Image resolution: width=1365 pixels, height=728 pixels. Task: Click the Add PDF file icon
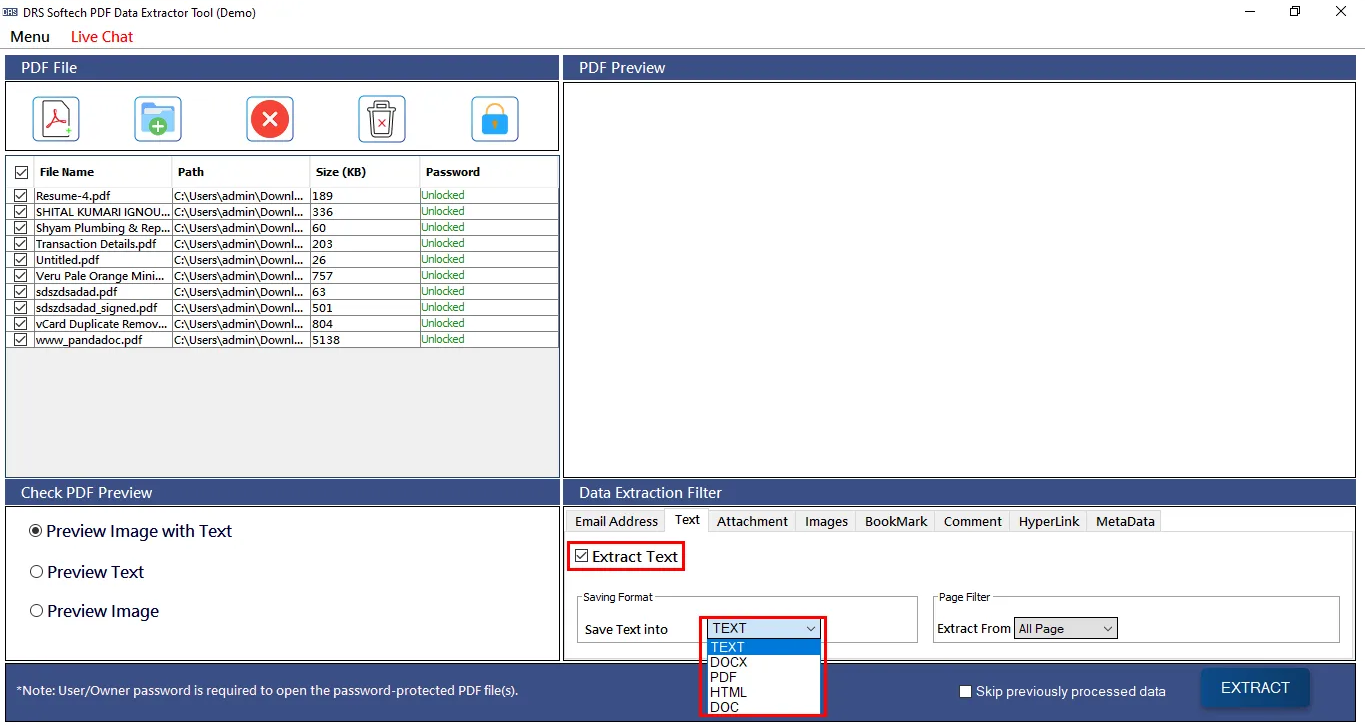(x=56, y=119)
